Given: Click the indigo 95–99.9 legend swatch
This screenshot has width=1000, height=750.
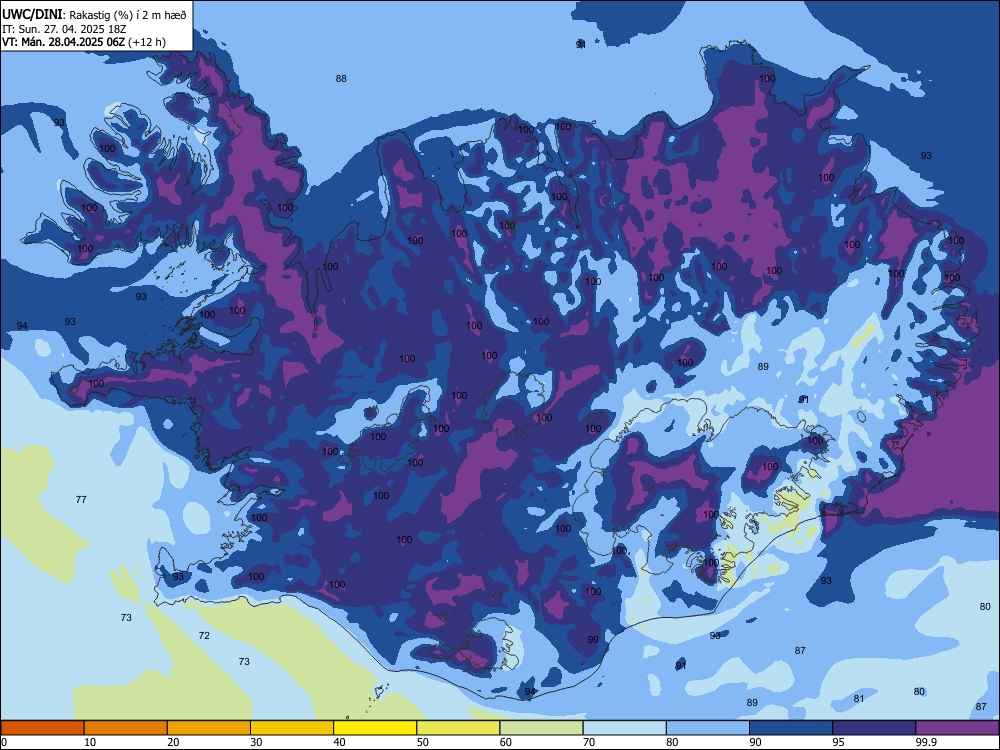Looking at the screenshot, I should point(874,728).
